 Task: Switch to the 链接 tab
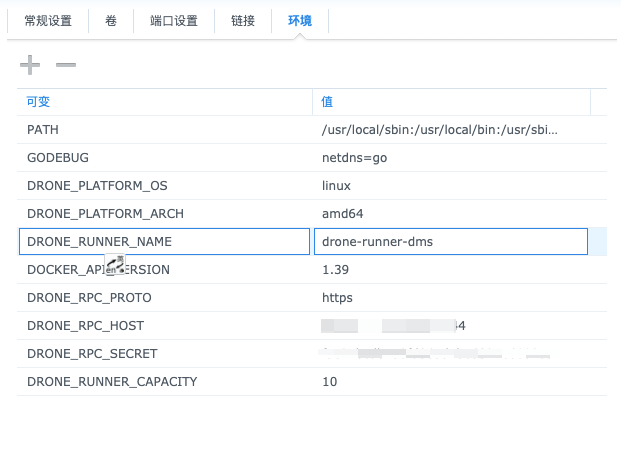click(243, 21)
